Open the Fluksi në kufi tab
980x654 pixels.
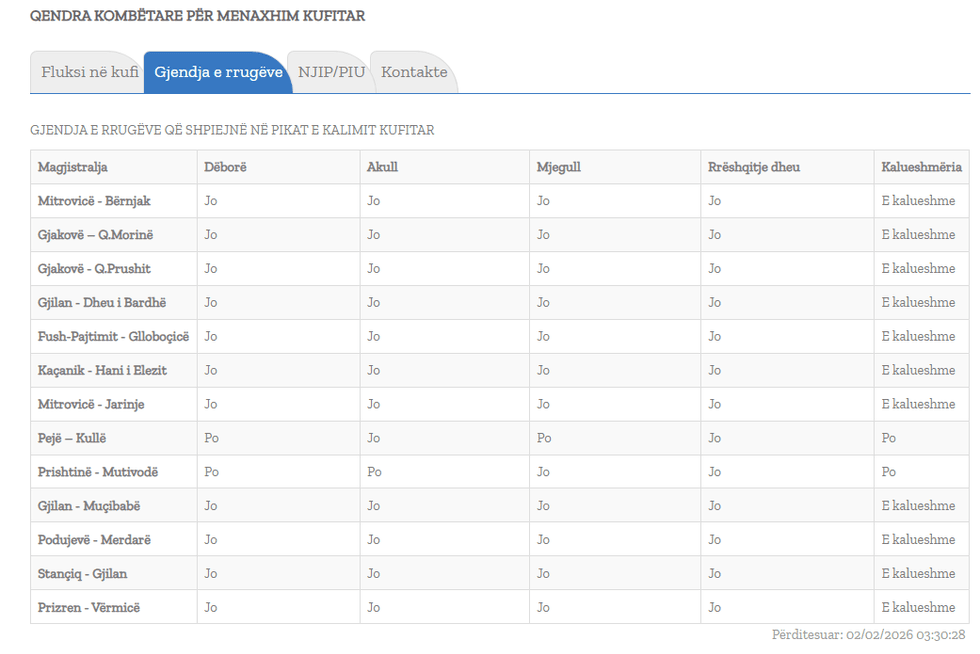coord(89,73)
